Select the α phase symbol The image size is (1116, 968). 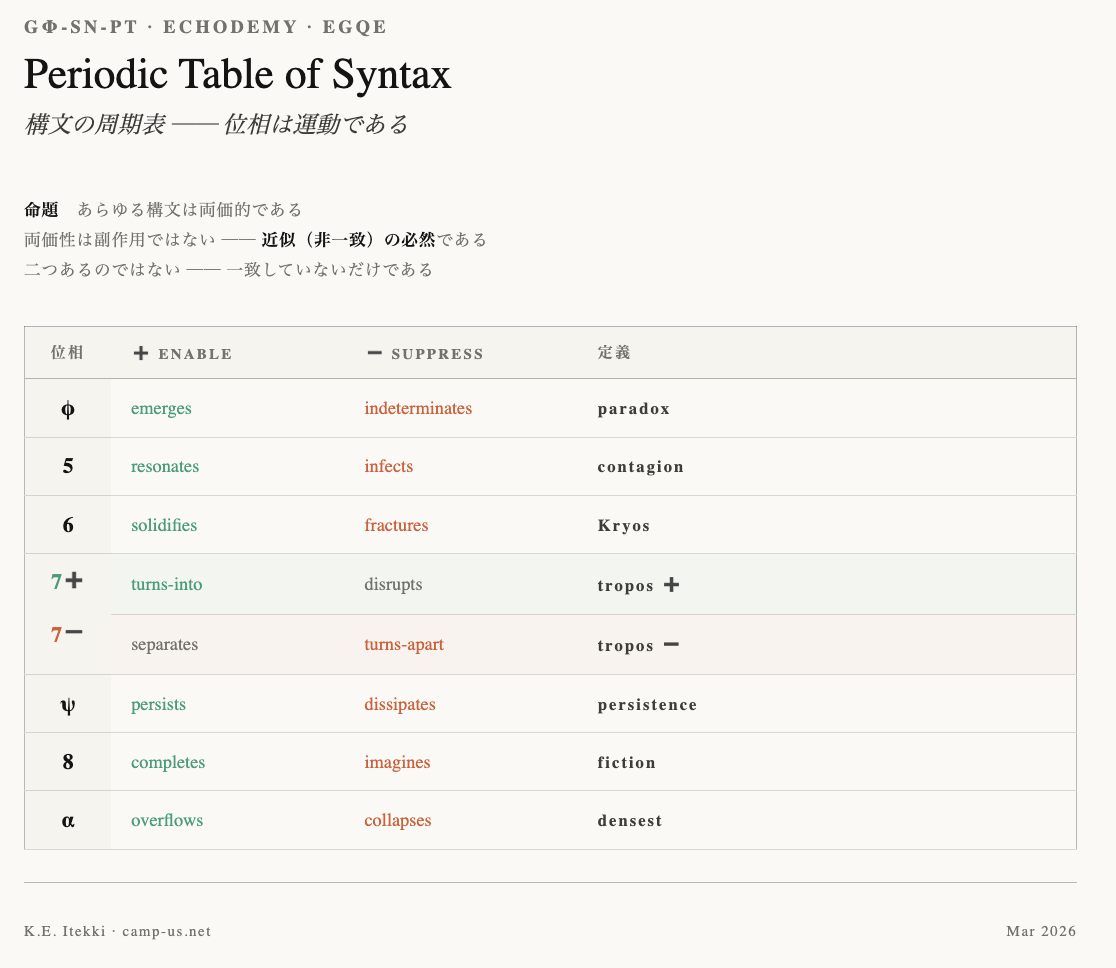click(67, 820)
